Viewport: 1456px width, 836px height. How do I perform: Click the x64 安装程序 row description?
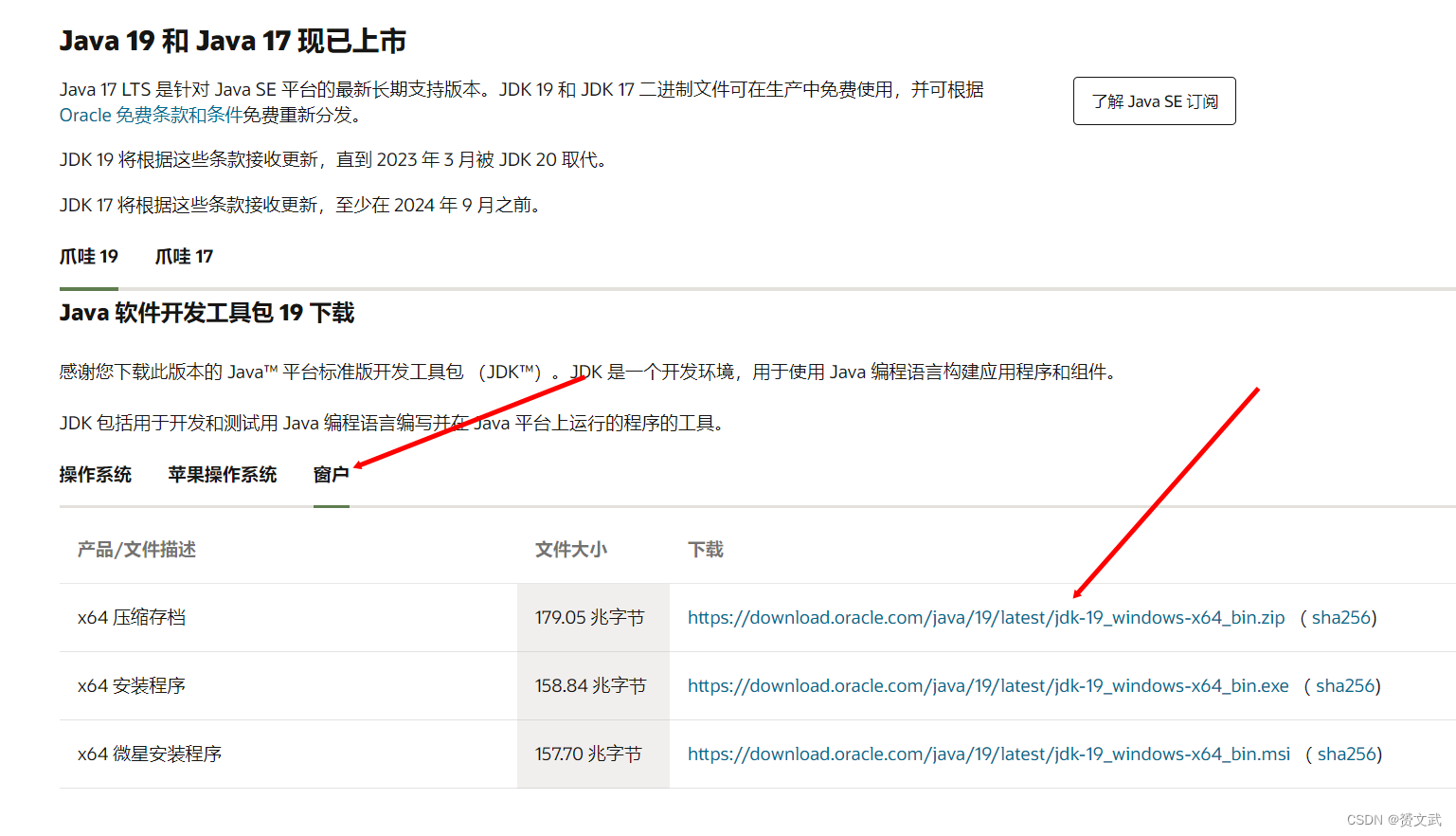click(x=132, y=685)
